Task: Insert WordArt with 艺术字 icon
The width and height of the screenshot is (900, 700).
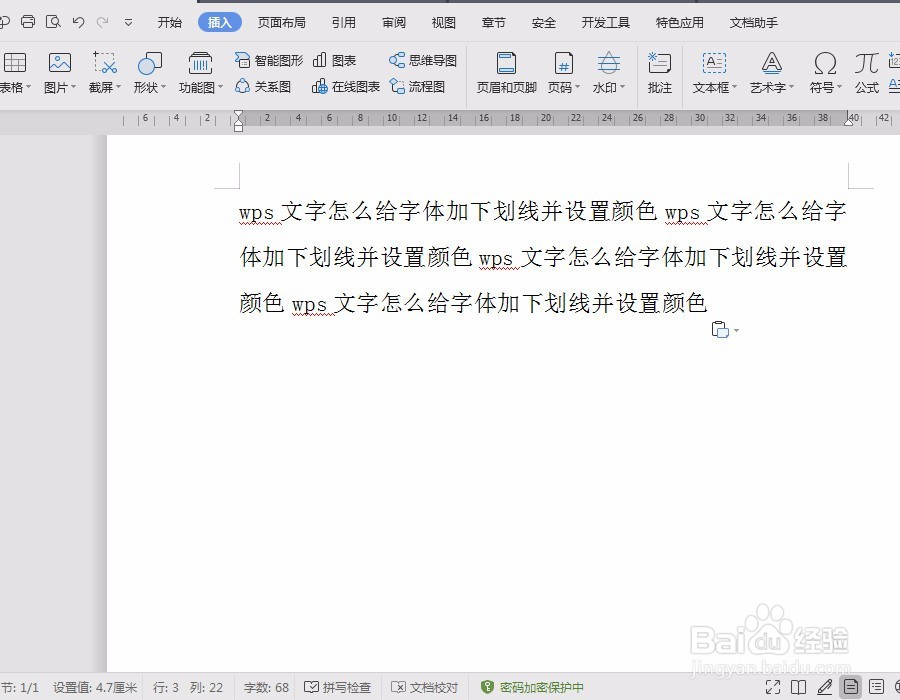Action: point(771,63)
